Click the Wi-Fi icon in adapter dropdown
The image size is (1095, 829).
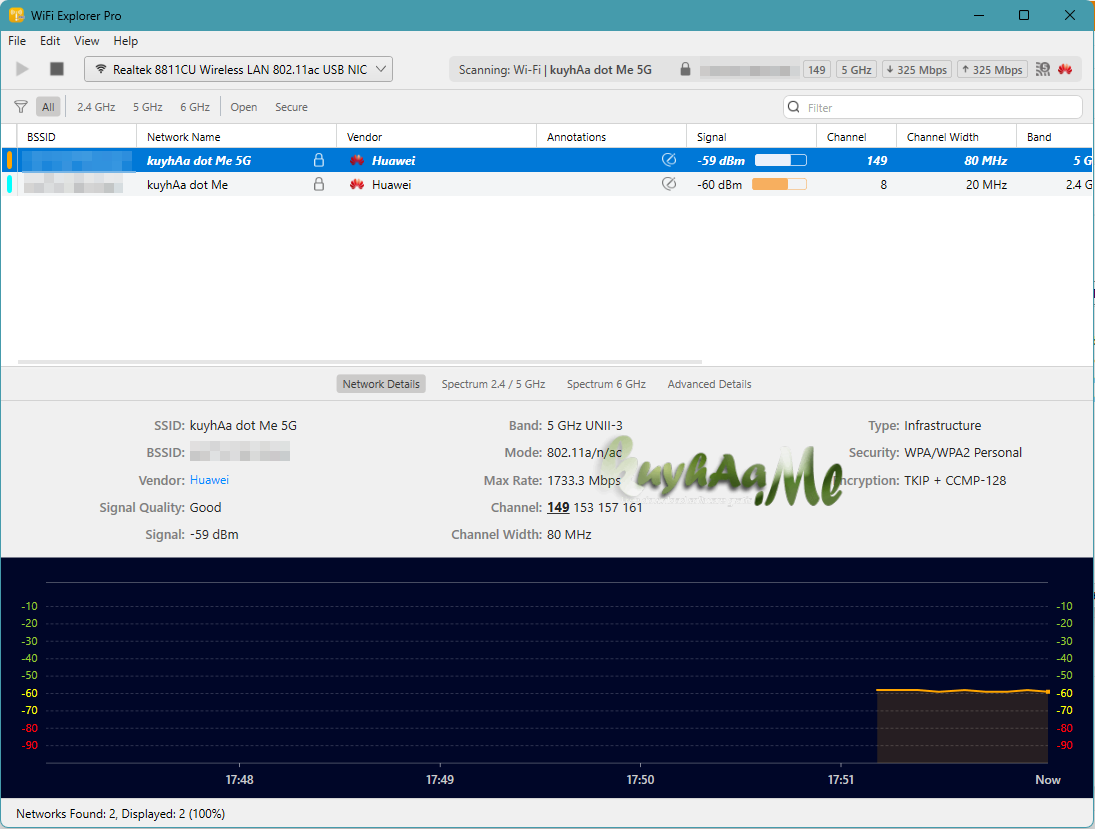(x=101, y=69)
